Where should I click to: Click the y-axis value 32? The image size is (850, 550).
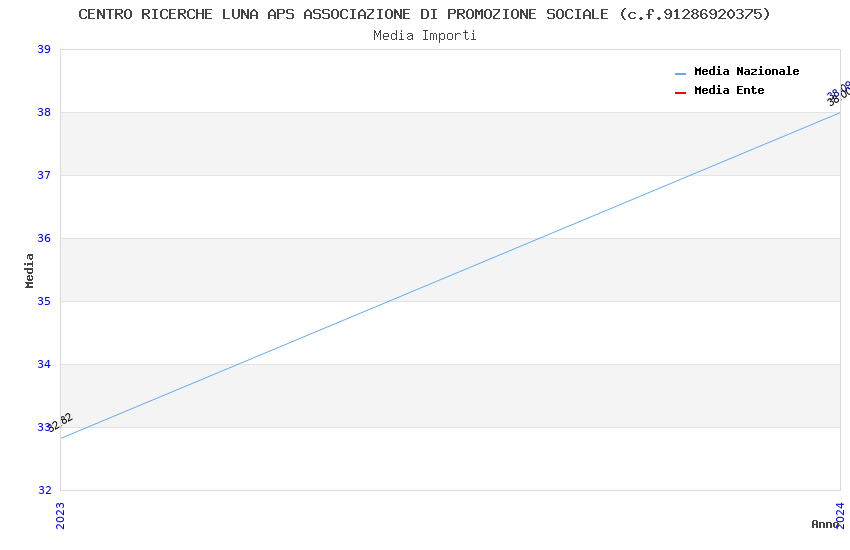[44, 490]
